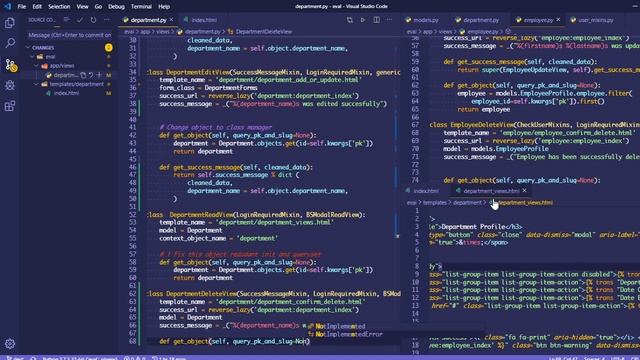Click views breadcrumb in left editor
Image resolution: width=640 pixels, height=360 pixels.
click(162, 31)
